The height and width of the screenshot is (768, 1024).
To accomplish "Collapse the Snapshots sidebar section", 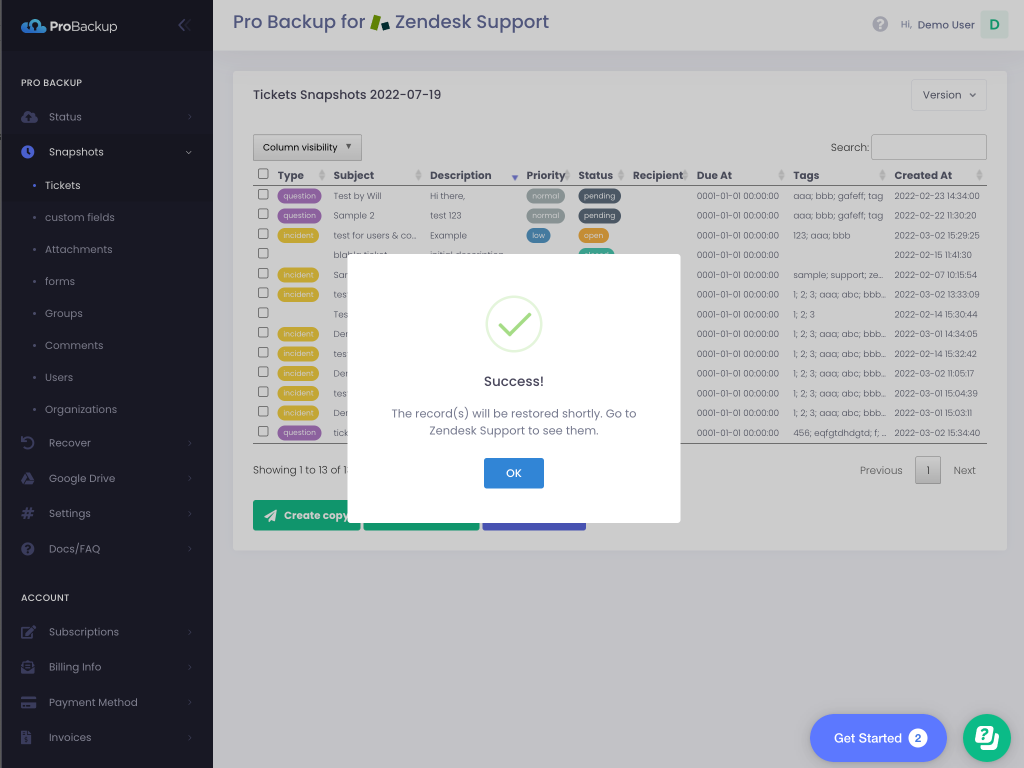I will (106, 152).
